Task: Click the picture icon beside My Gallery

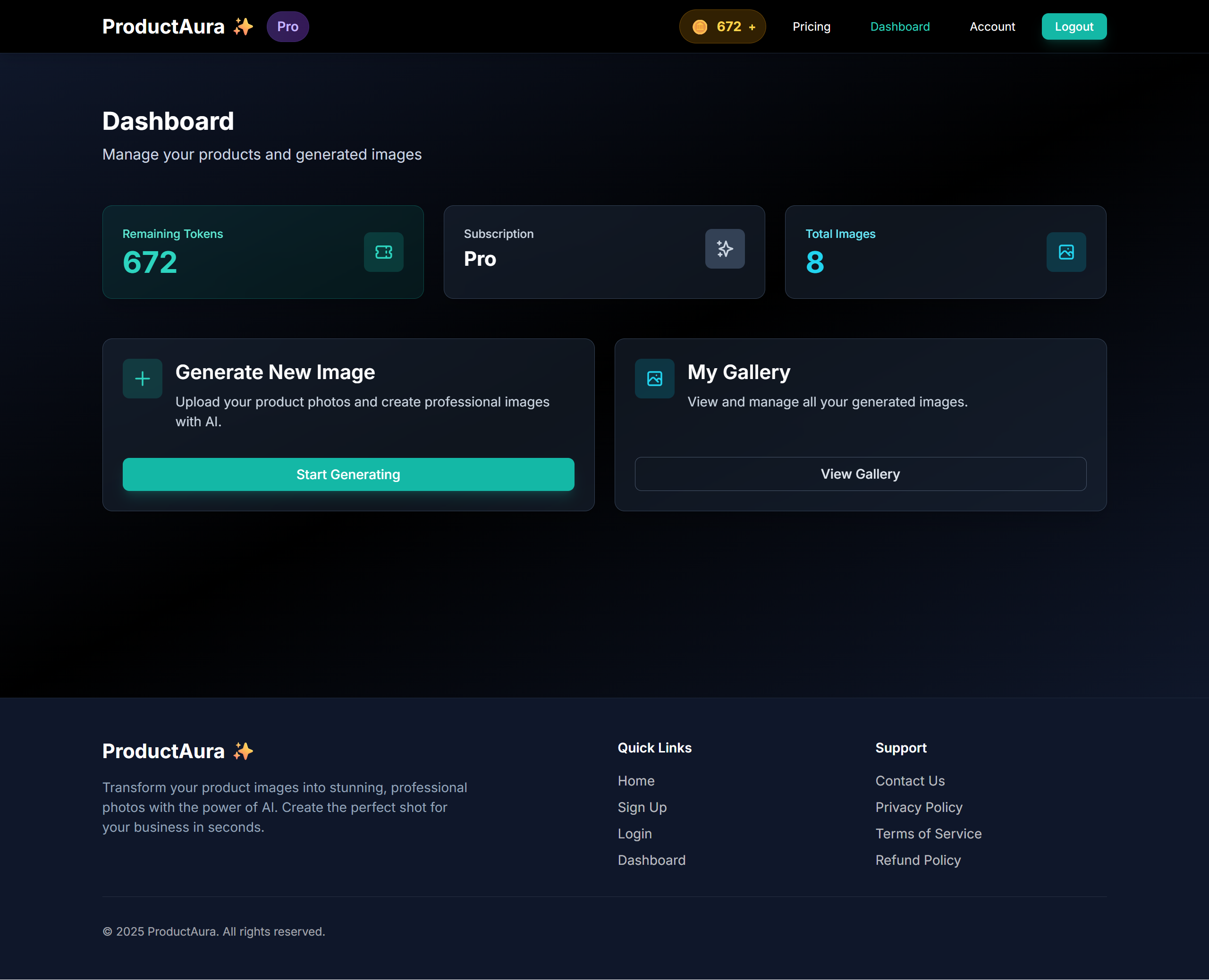Action: pyautogui.click(x=654, y=378)
